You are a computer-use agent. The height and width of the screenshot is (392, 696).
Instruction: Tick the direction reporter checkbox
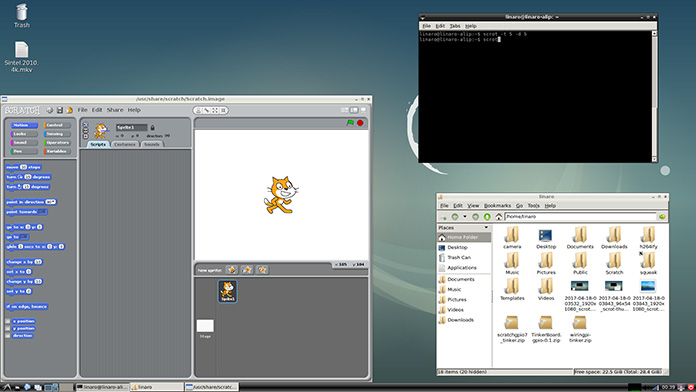[8, 336]
